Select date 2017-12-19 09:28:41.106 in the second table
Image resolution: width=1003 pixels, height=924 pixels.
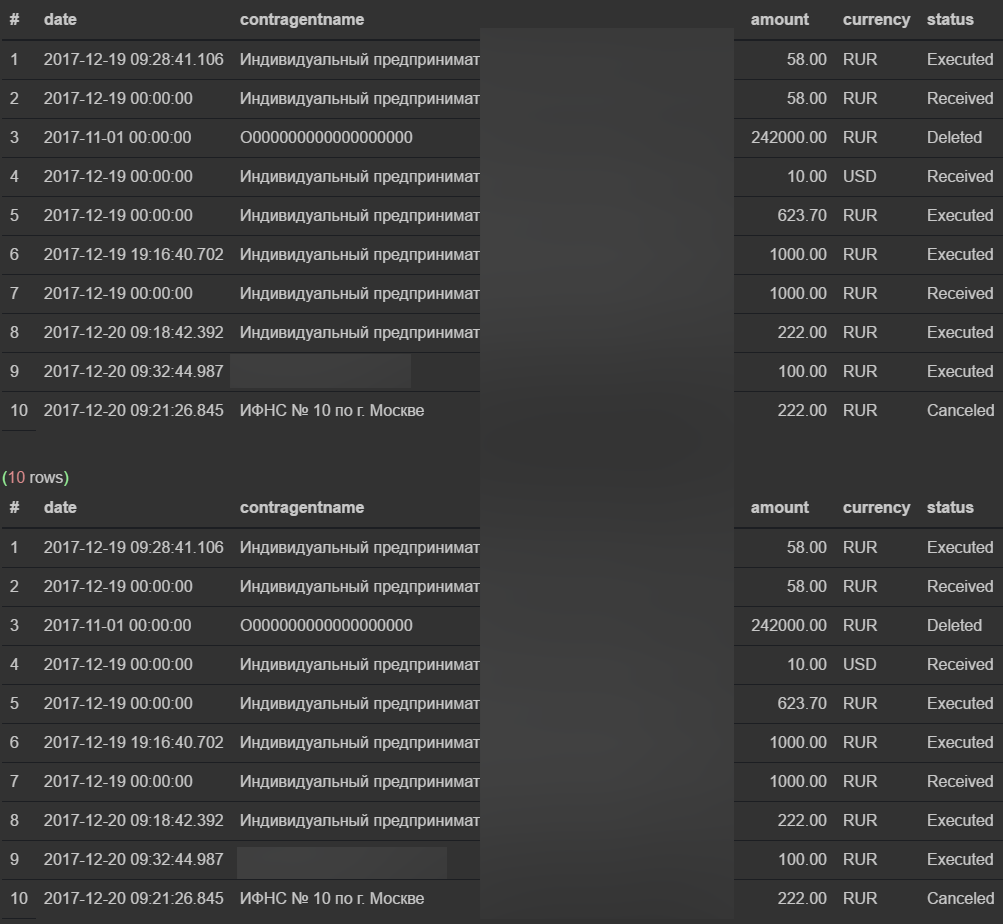[x=134, y=548]
